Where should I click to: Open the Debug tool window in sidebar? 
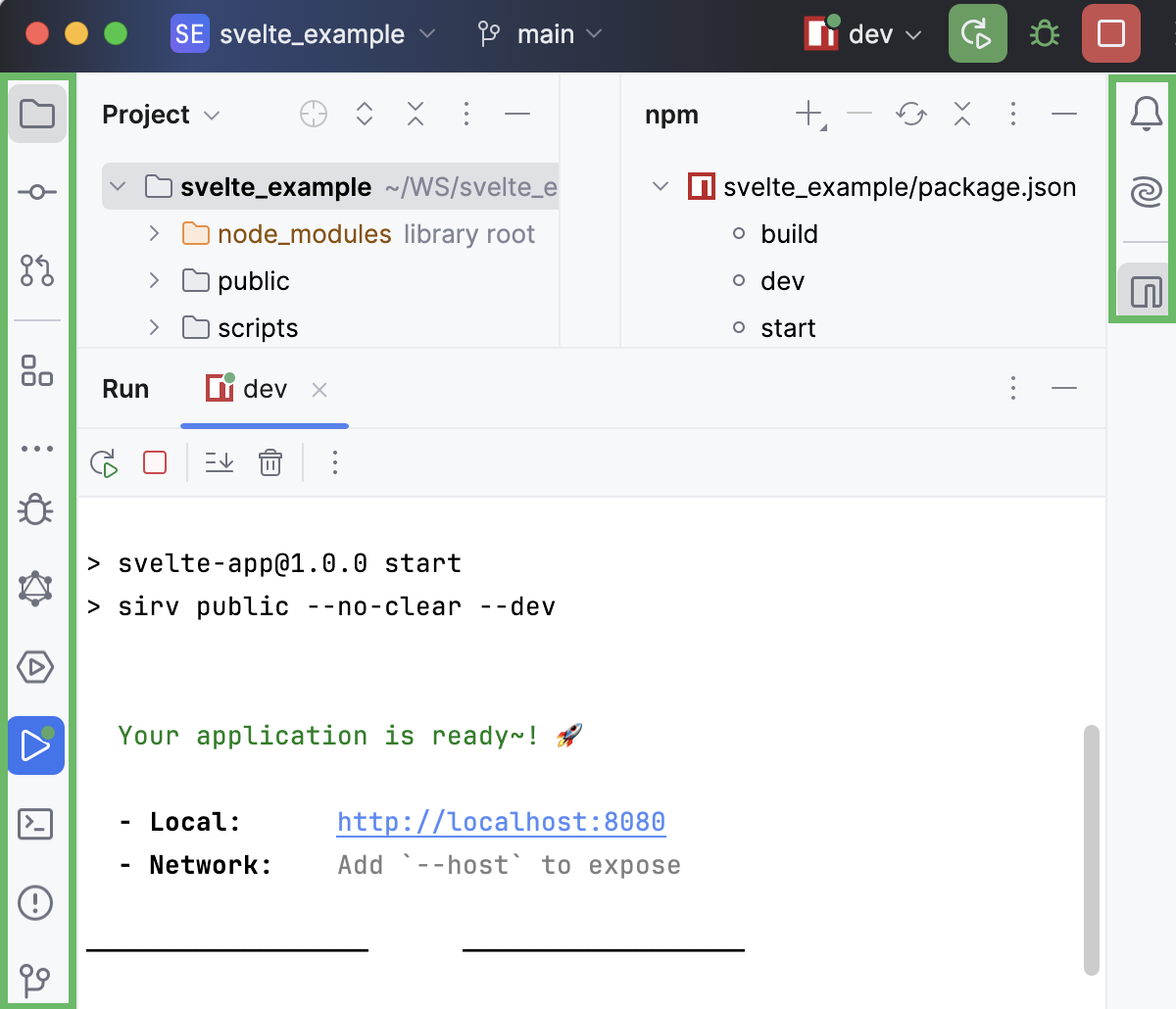36,509
